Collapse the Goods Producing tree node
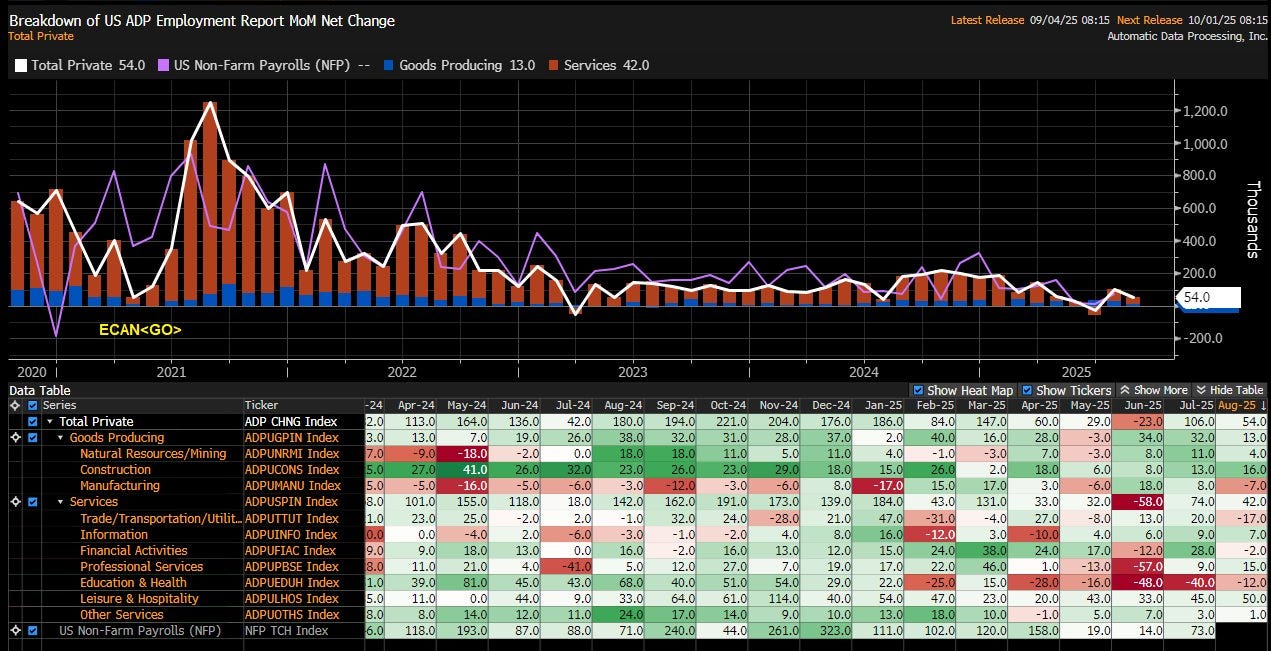 [60, 438]
